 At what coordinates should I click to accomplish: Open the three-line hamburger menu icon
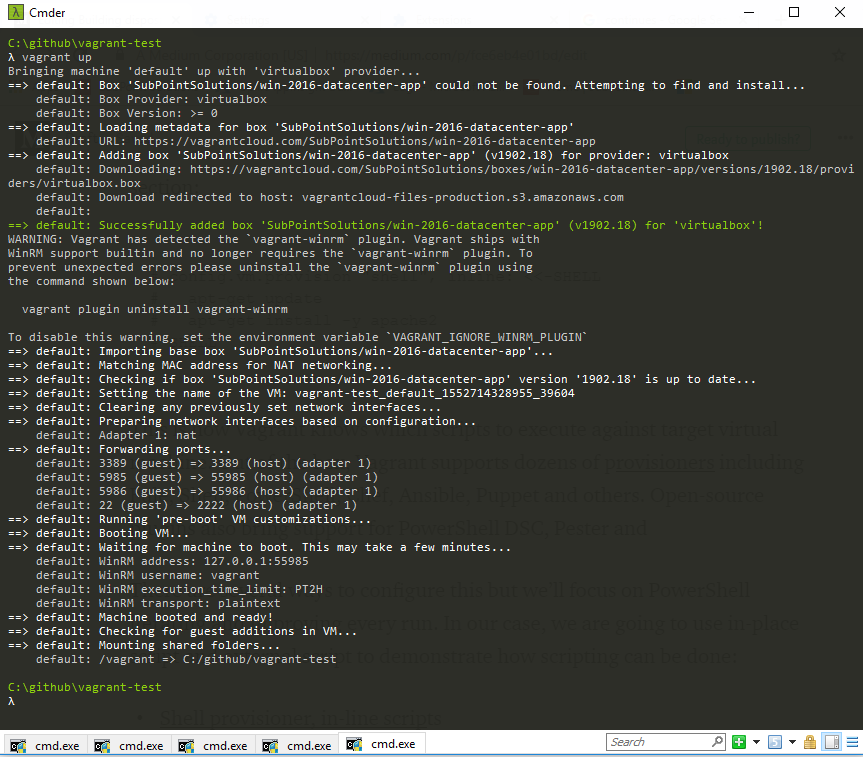tap(852, 742)
